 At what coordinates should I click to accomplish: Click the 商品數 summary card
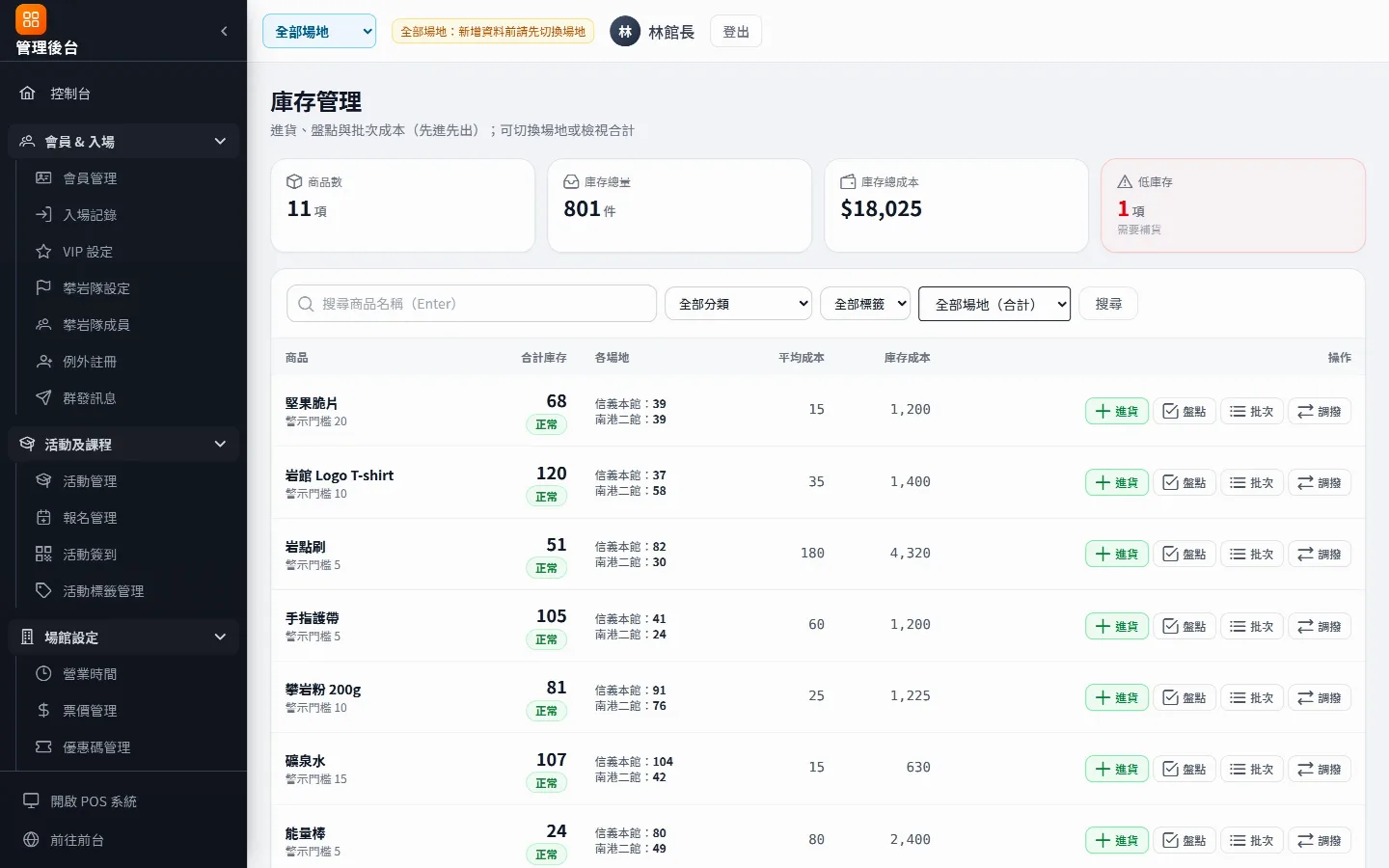click(403, 205)
